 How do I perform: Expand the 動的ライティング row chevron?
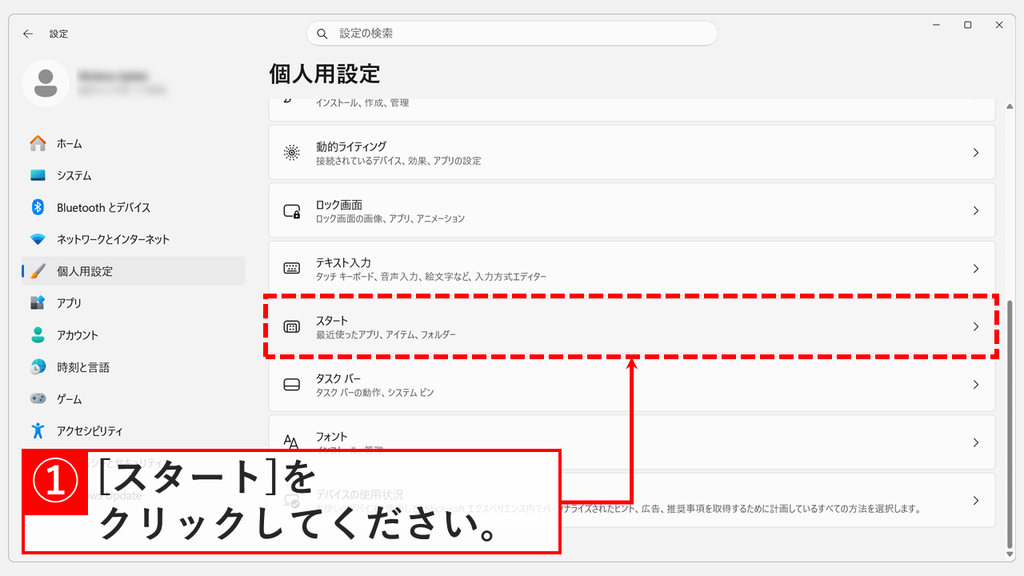976,153
